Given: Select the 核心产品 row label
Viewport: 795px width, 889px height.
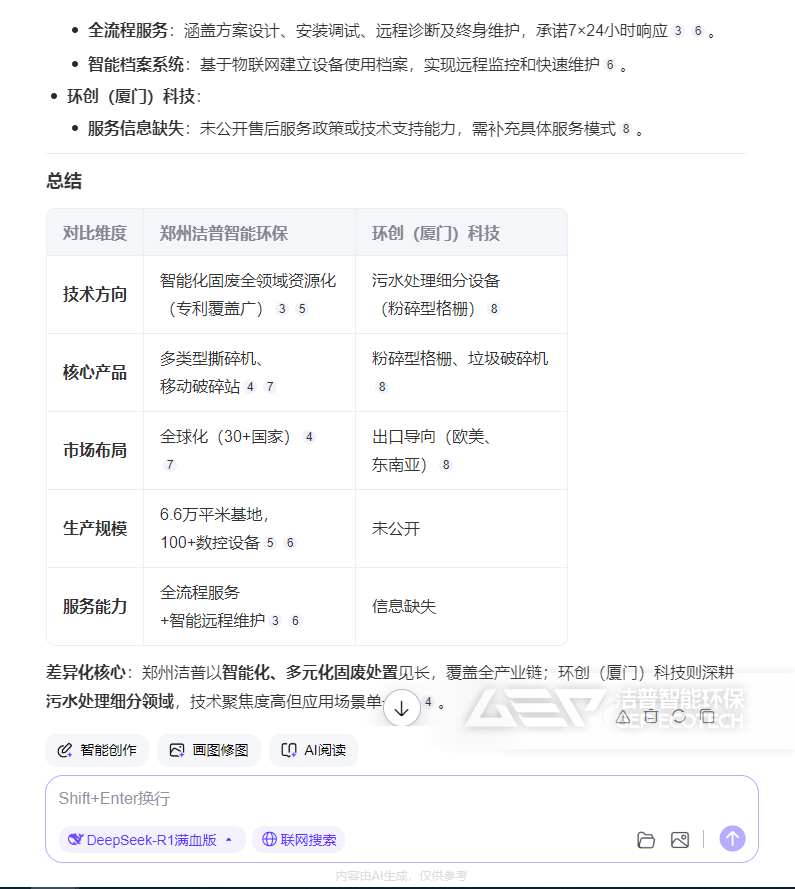Looking at the screenshot, I should click(x=95, y=372).
